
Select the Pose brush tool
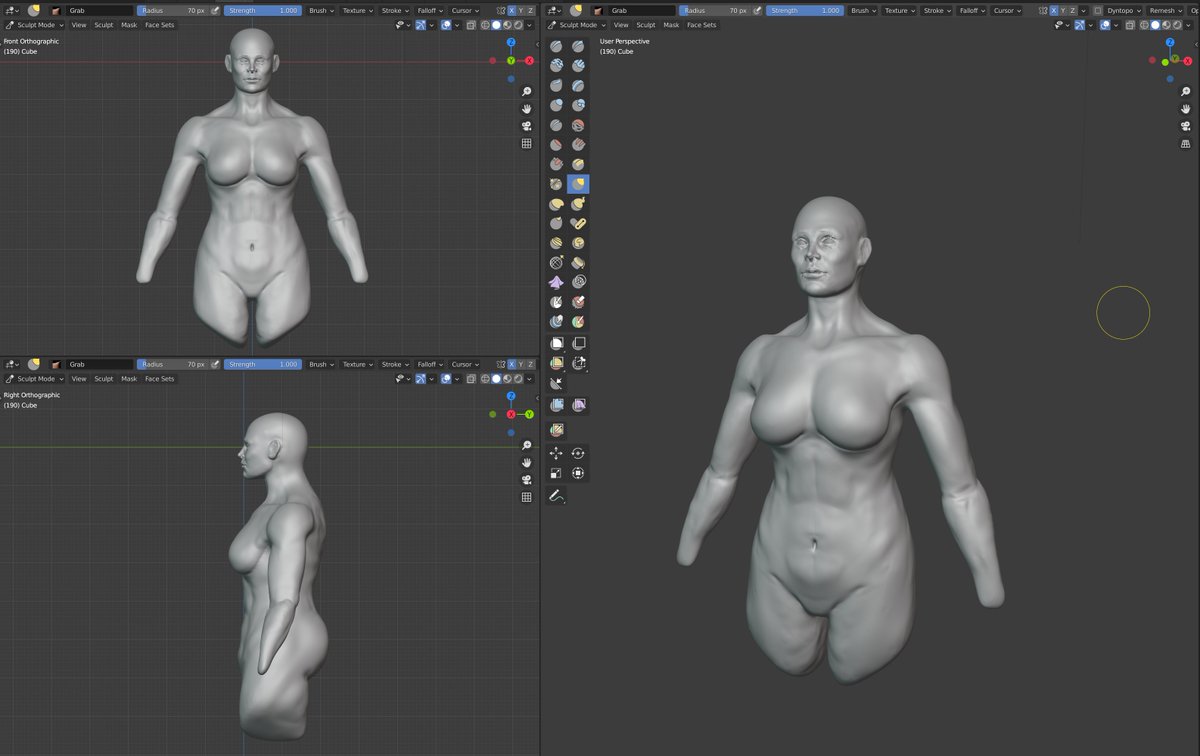(578, 223)
